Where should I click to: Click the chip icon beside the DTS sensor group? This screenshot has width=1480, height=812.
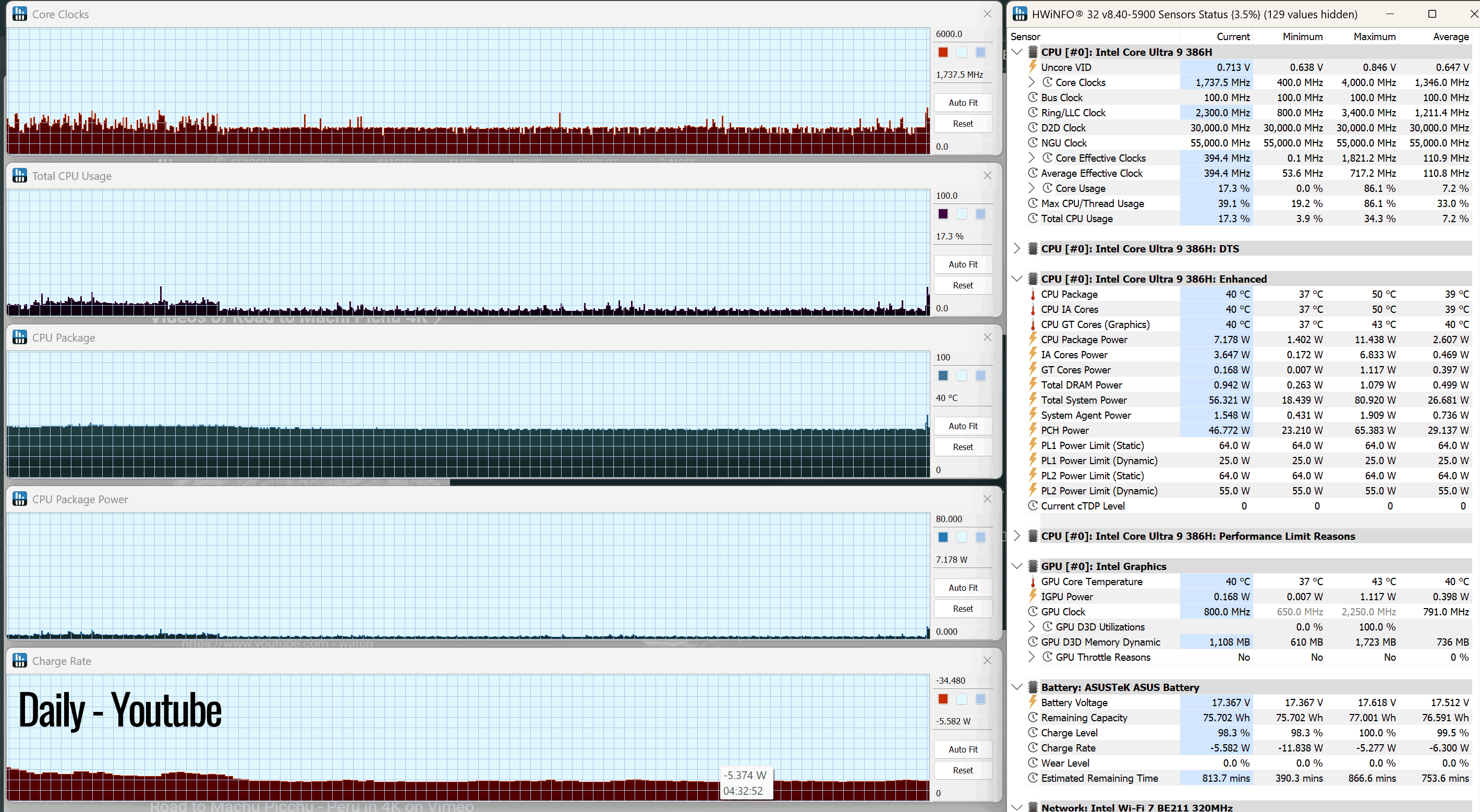point(1033,249)
